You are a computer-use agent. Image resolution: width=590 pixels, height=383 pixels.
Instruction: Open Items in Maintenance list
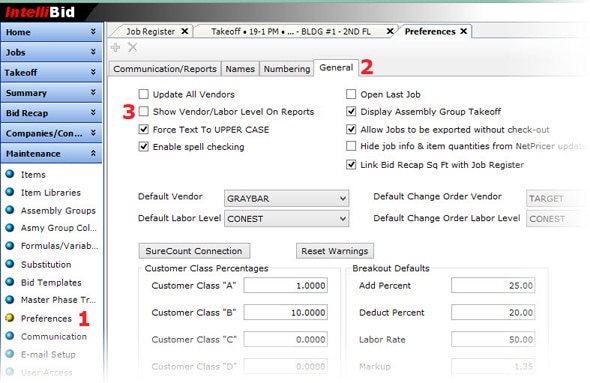tap(33, 175)
